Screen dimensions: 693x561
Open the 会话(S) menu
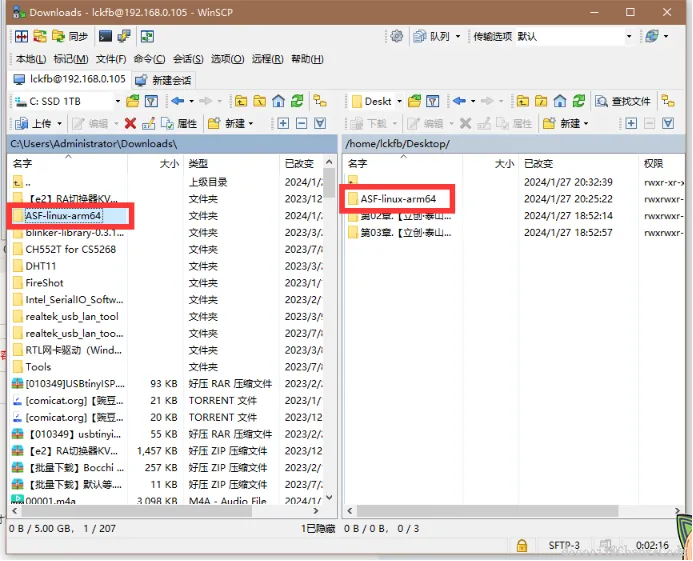188,59
